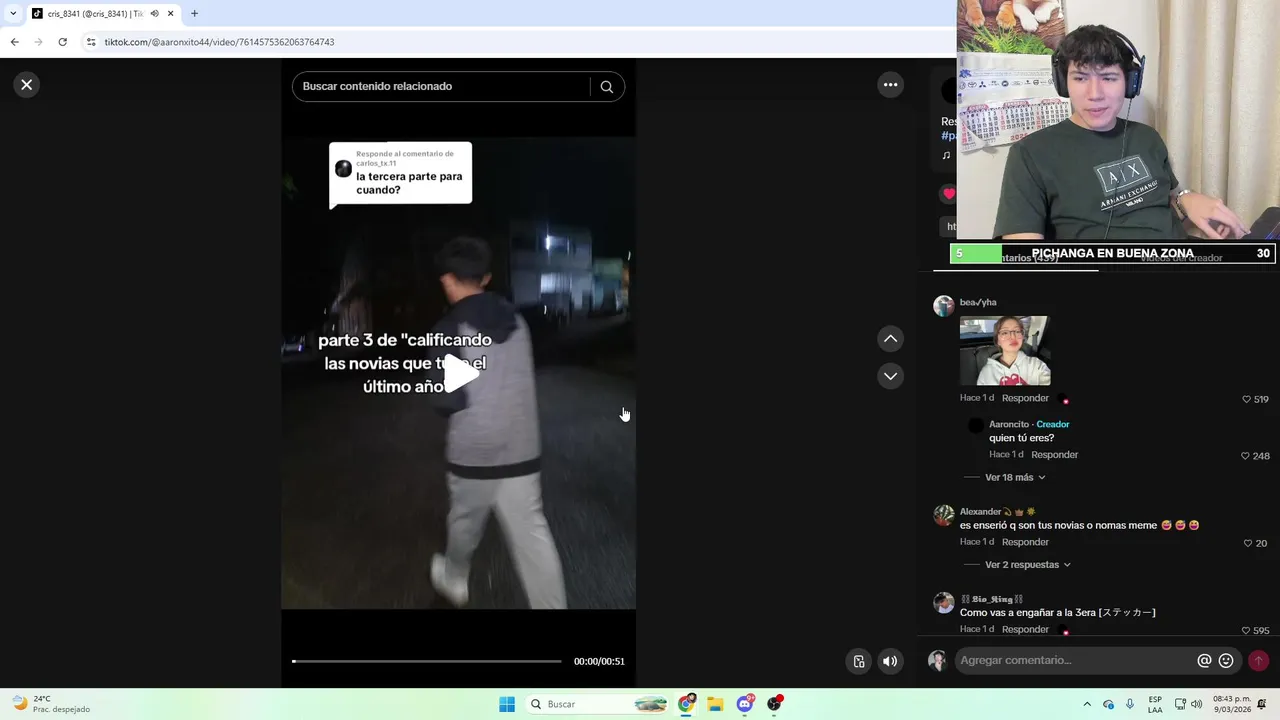Reload the page with refresh icon
This screenshot has width=1280, height=720.
pos(62,42)
